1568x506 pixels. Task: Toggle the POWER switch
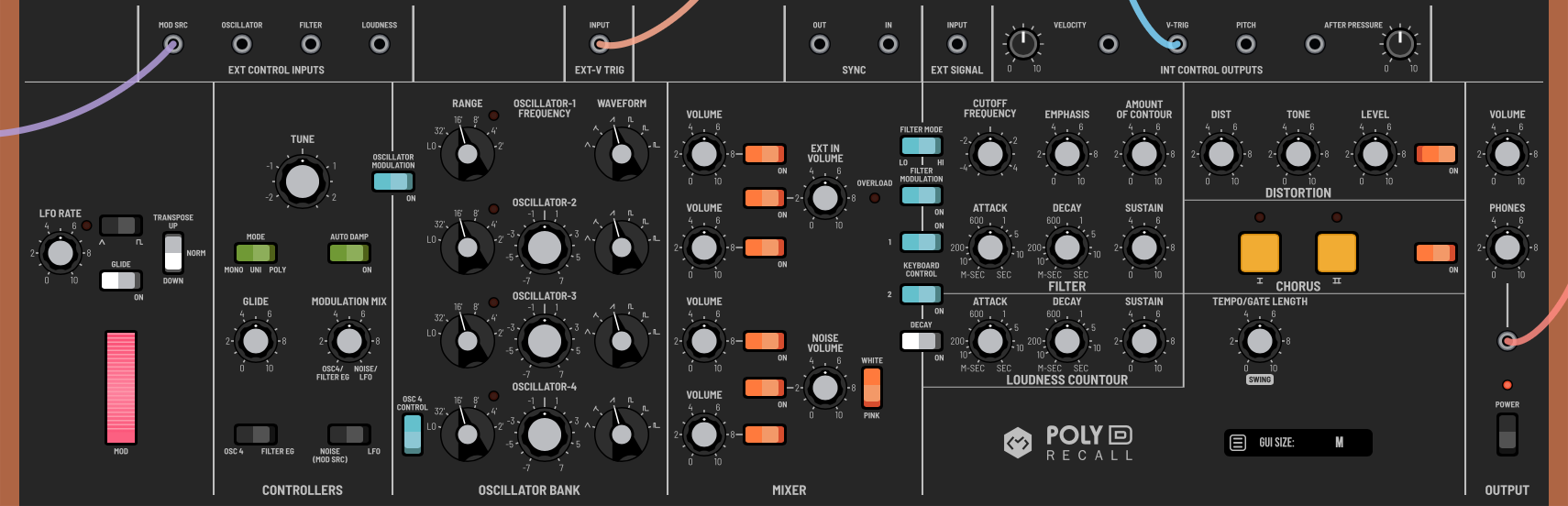tap(1507, 434)
